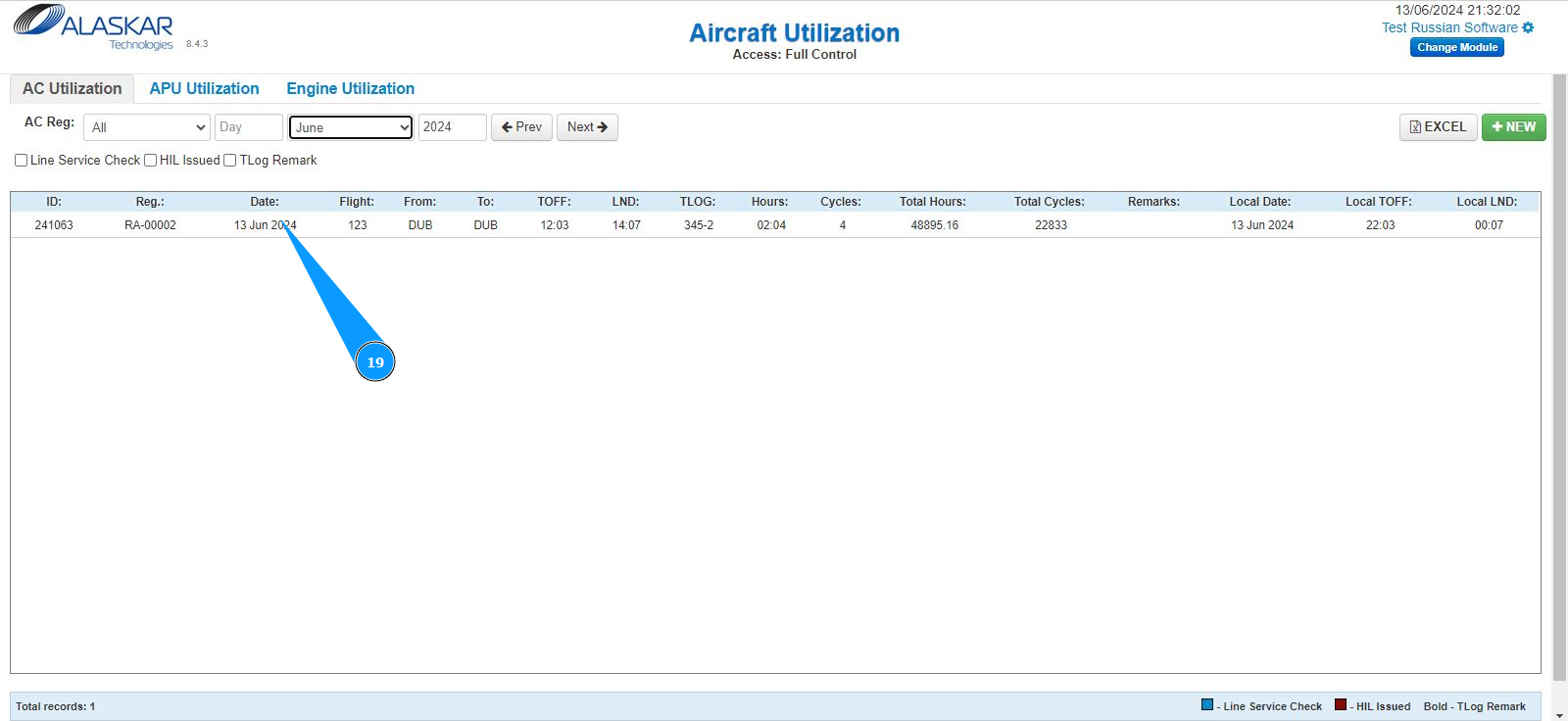Image resolution: width=1568 pixels, height=721 pixels.
Task: Click the LND column header
Action: pos(625,202)
